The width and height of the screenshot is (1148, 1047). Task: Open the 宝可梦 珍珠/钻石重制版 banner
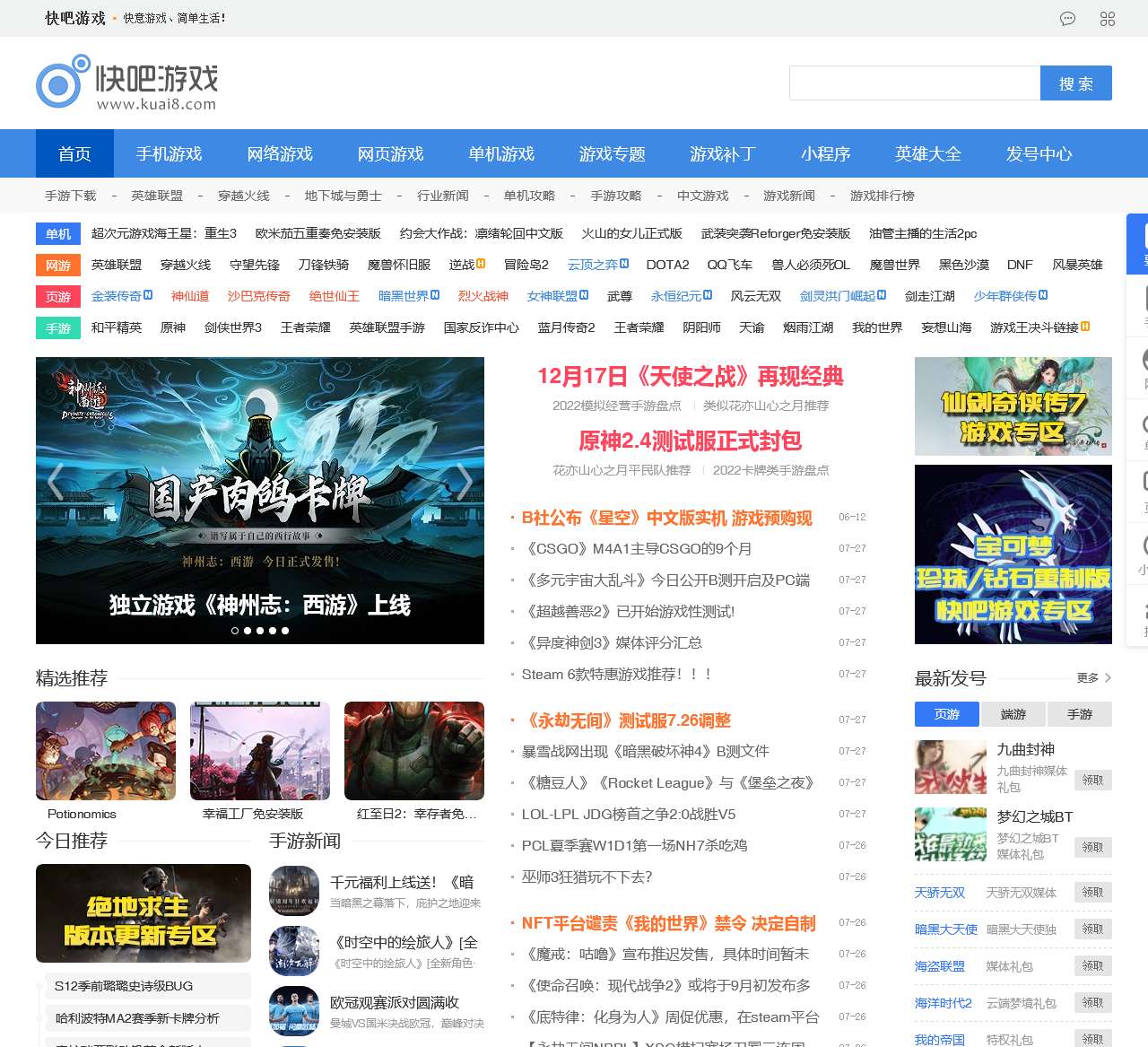1013,554
